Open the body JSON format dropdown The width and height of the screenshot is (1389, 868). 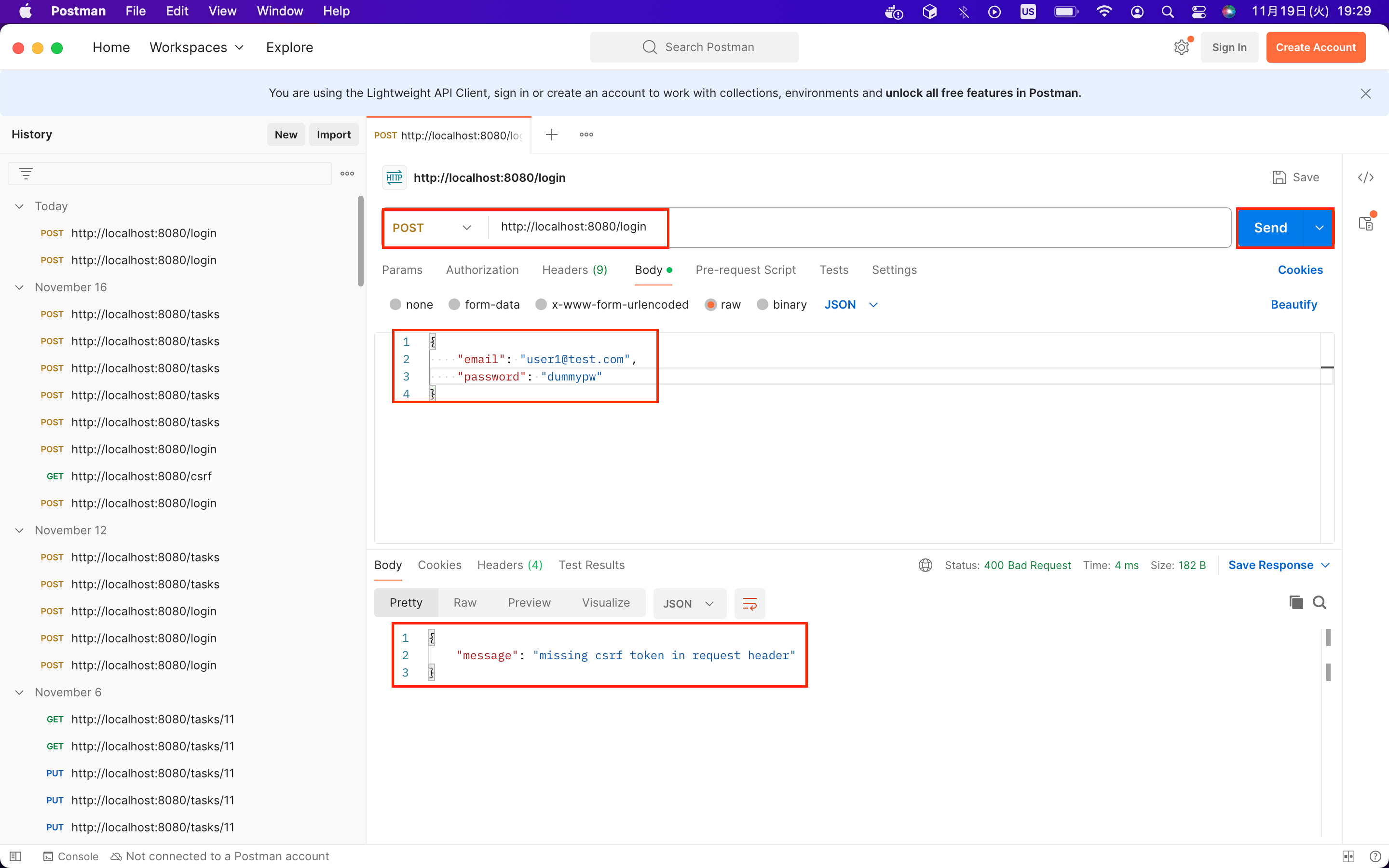(851, 304)
